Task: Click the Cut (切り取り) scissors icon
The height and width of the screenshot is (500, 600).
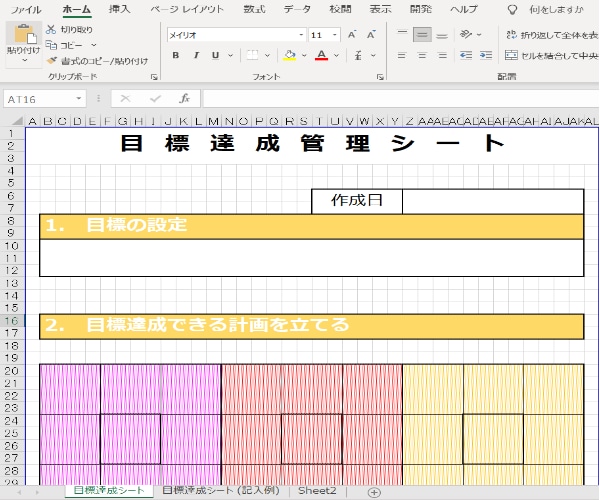Action: (51, 29)
